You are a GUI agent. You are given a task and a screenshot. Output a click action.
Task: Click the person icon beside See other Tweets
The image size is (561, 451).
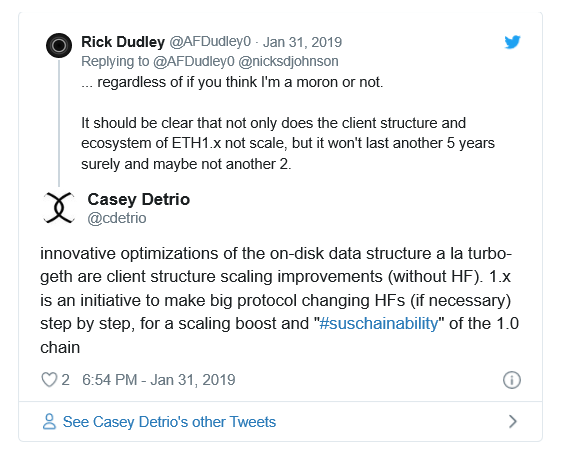49,422
